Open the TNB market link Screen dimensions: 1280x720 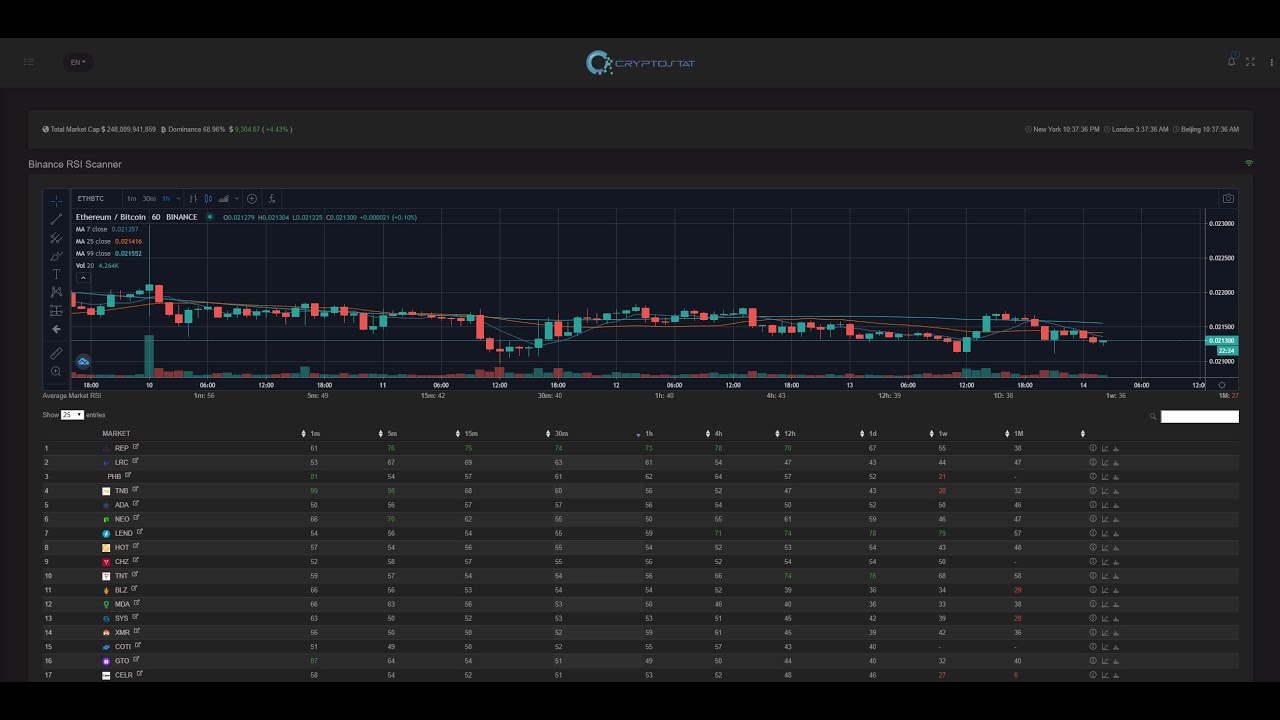pos(121,491)
